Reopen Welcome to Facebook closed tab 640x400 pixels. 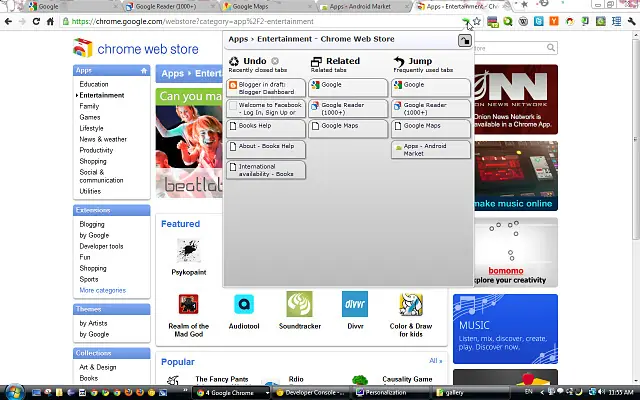click(266, 109)
